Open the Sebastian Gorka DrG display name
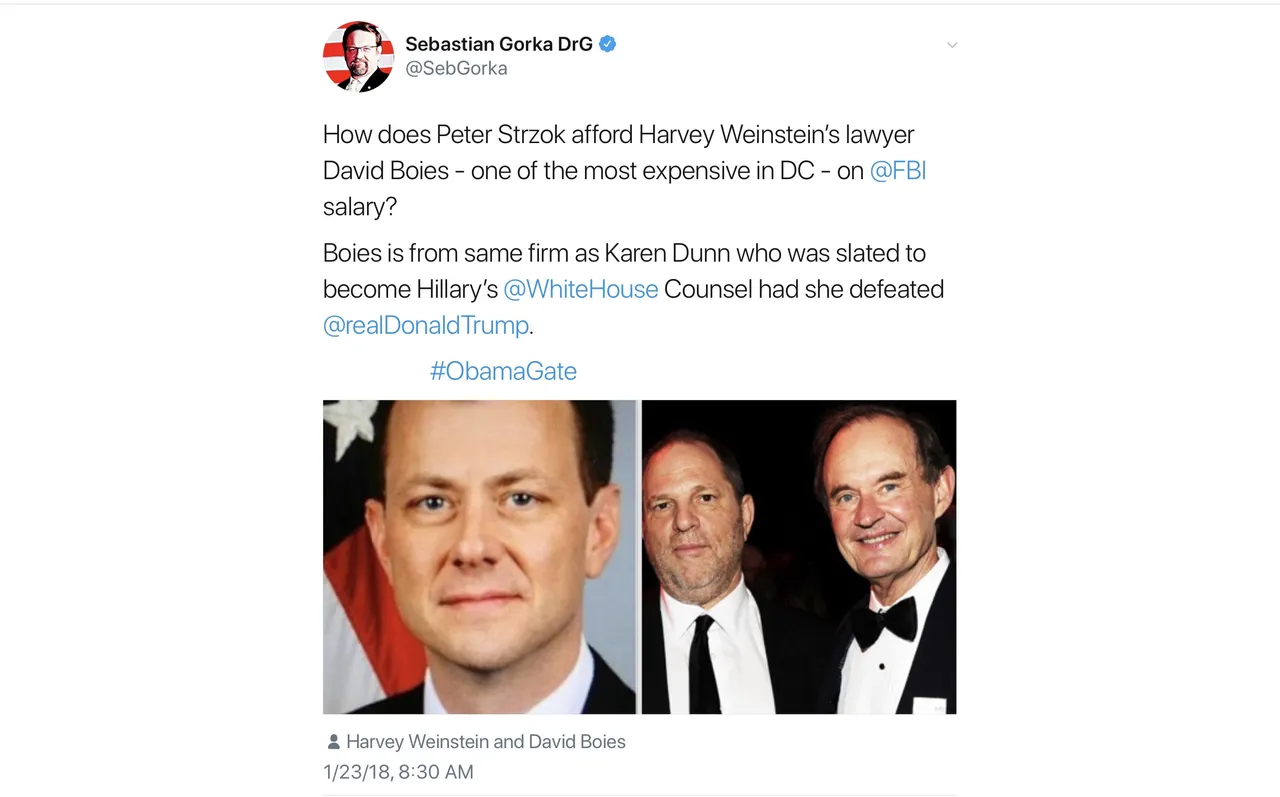The width and height of the screenshot is (1280, 797). coord(499,44)
